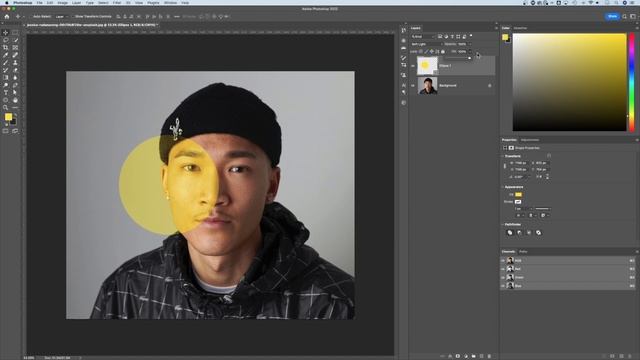The width and height of the screenshot is (640, 360).
Task: Hide the Ellipse 1 shape layer
Action: pos(413,66)
